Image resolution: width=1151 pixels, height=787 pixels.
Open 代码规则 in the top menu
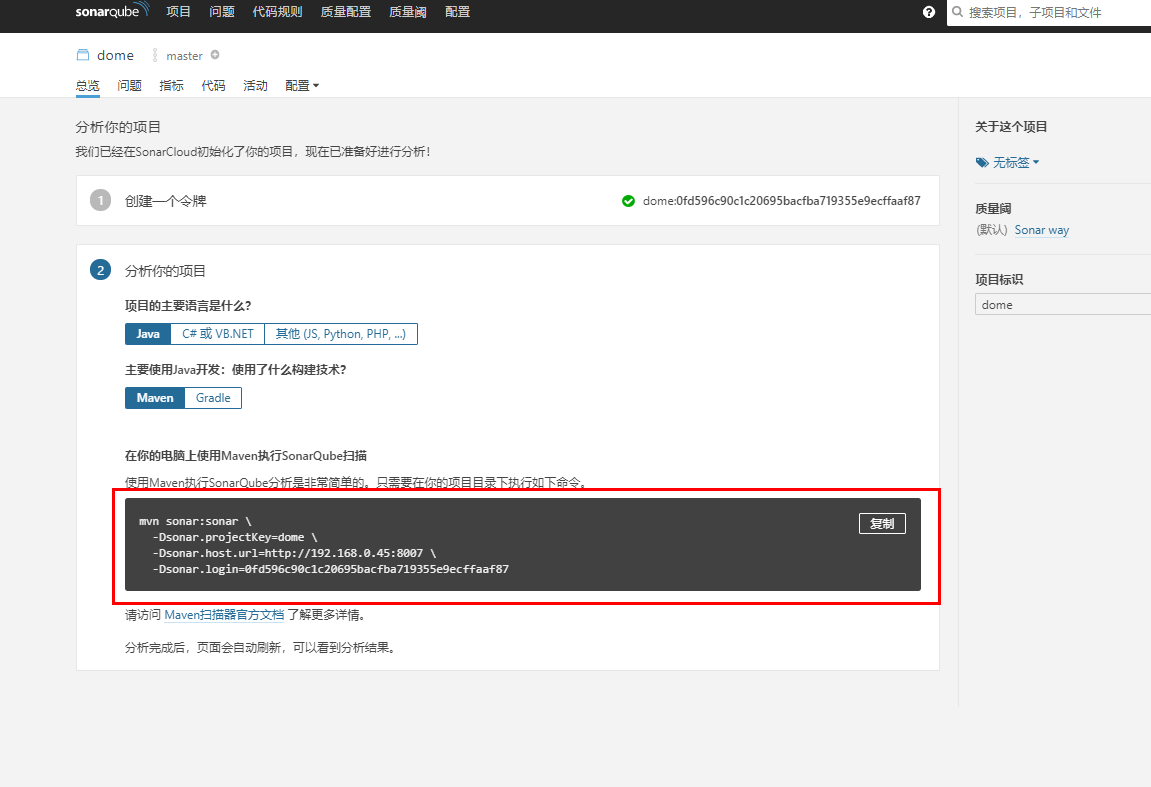click(x=277, y=12)
